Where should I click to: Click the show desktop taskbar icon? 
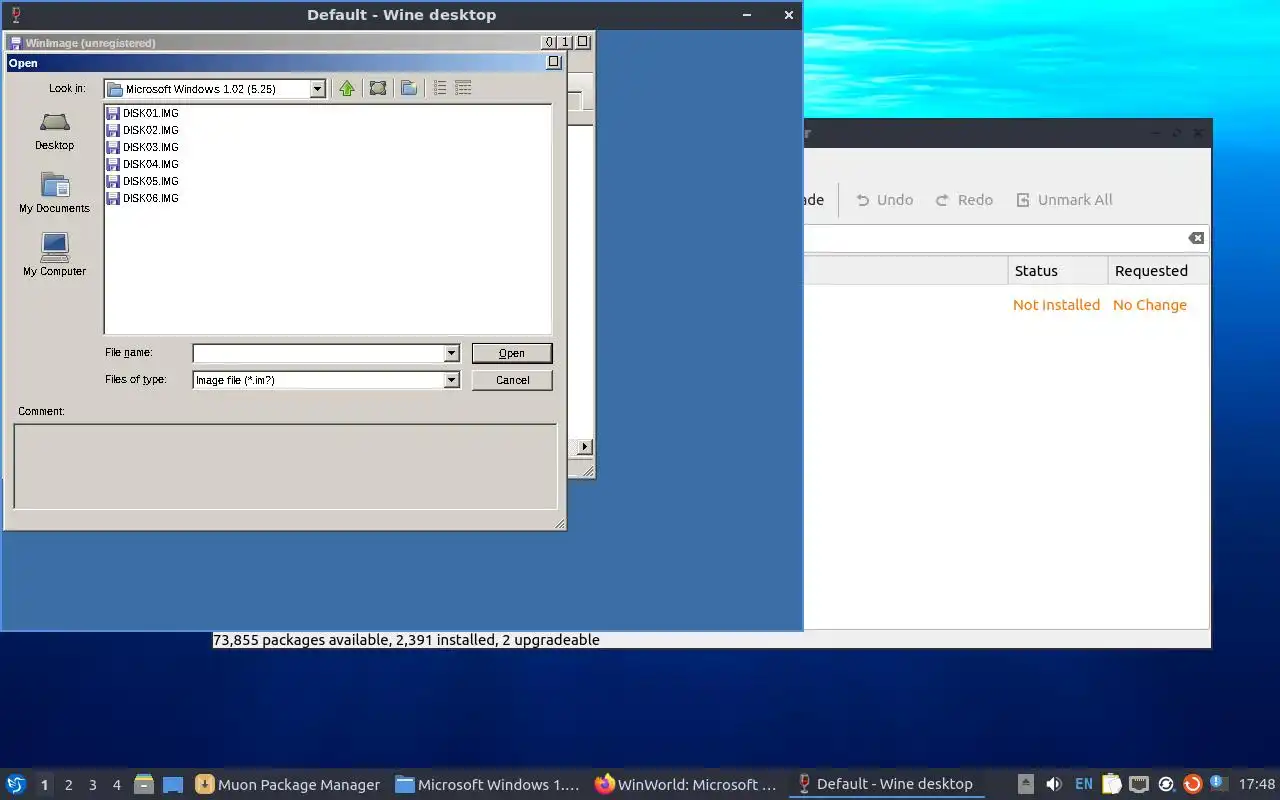click(173, 784)
